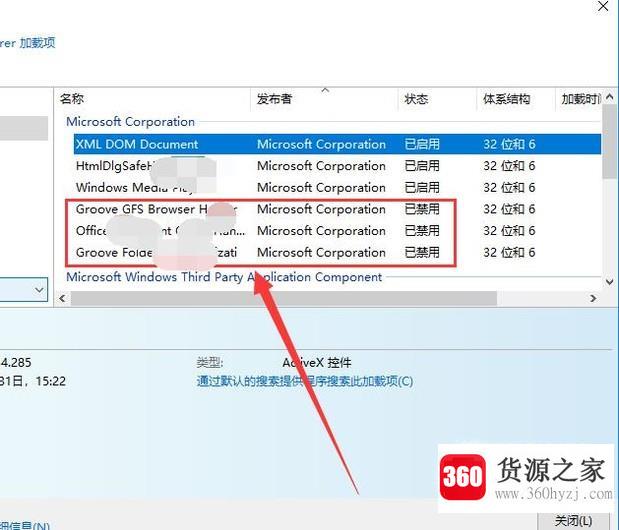The image size is (619, 530).
Task: Click the Microsoft Corporation group header
Action: pos(130,122)
